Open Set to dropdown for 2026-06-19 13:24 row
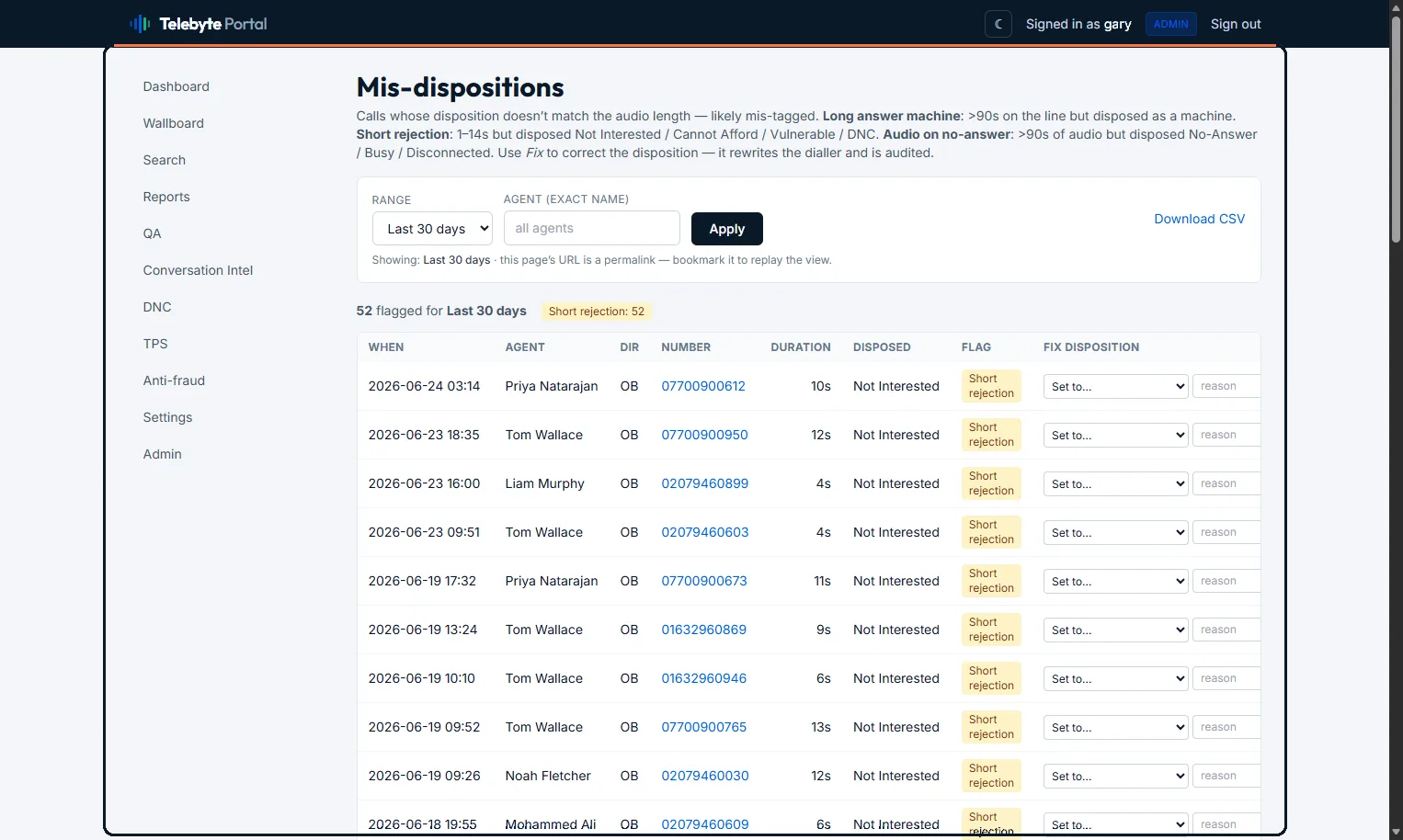1403x840 pixels. click(1115, 630)
